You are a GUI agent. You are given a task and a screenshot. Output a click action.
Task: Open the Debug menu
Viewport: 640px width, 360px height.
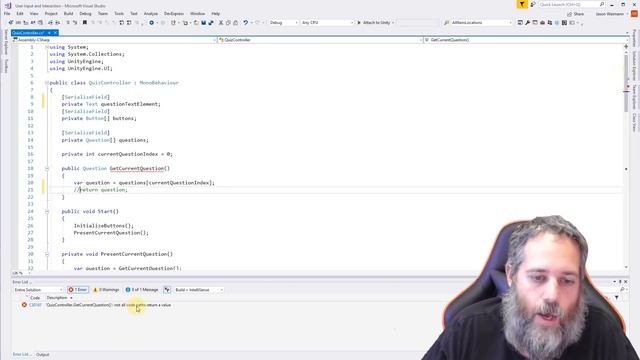pos(85,14)
